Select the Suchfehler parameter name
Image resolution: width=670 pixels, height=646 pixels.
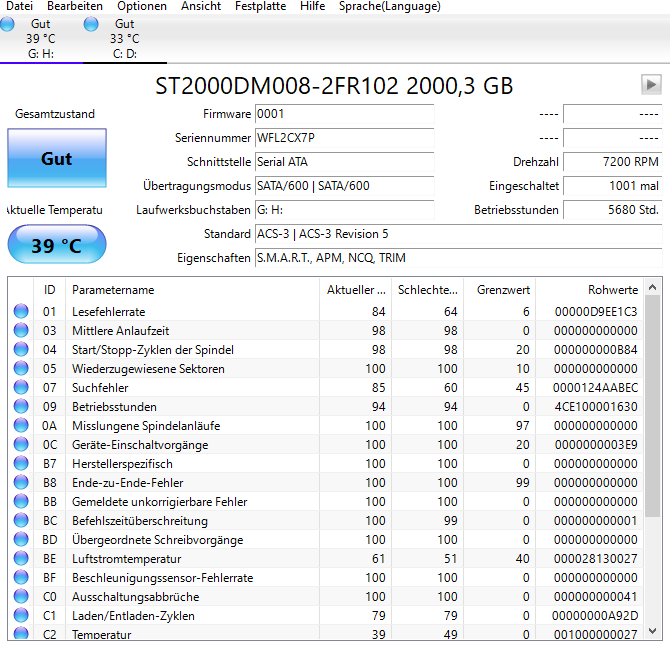100,388
